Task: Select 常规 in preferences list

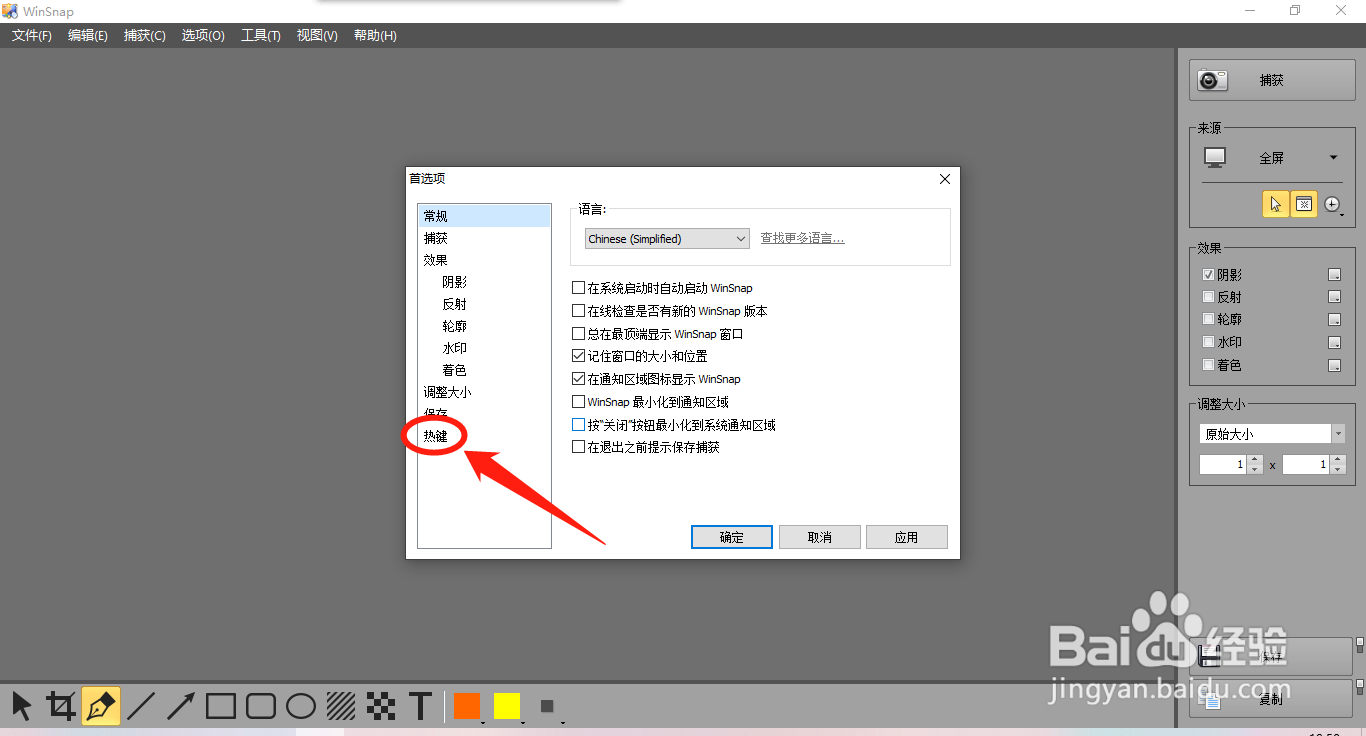Action: (x=484, y=216)
